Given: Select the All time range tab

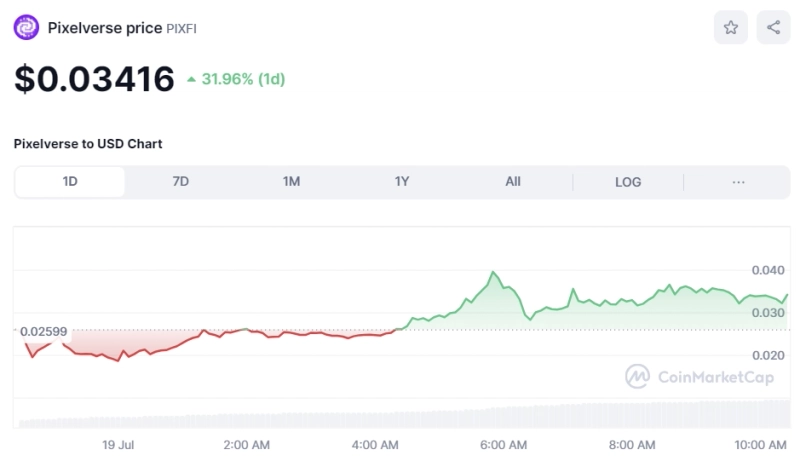Looking at the screenshot, I should point(513,182).
